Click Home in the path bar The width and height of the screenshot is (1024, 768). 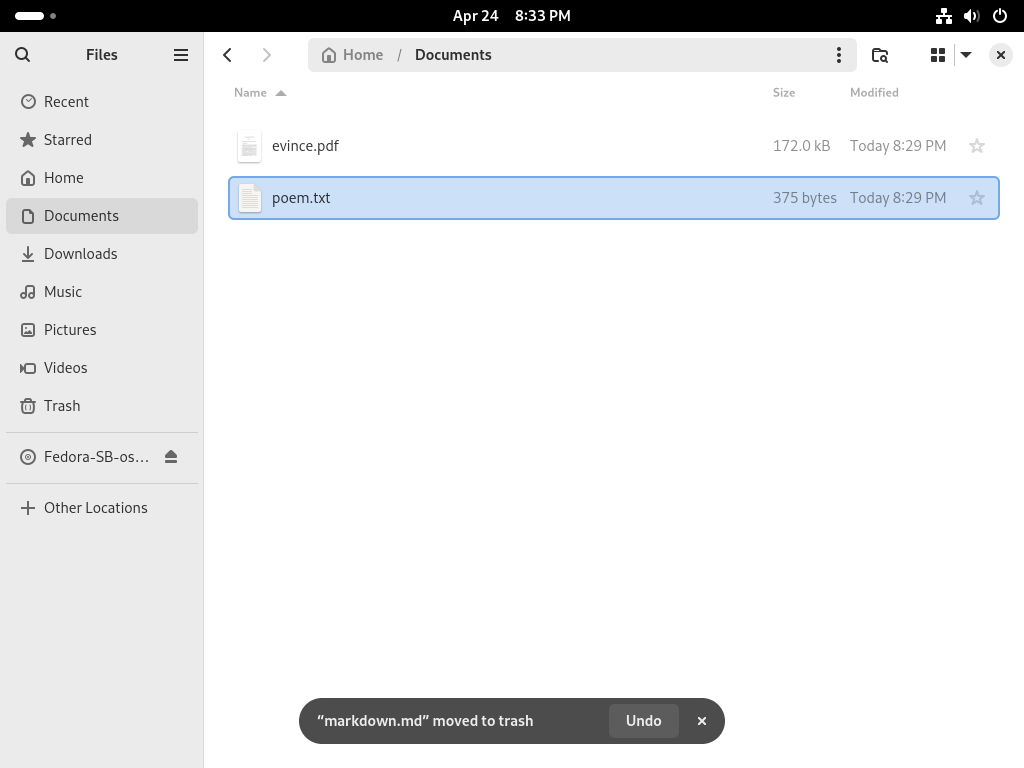click(x=353, y=55)
